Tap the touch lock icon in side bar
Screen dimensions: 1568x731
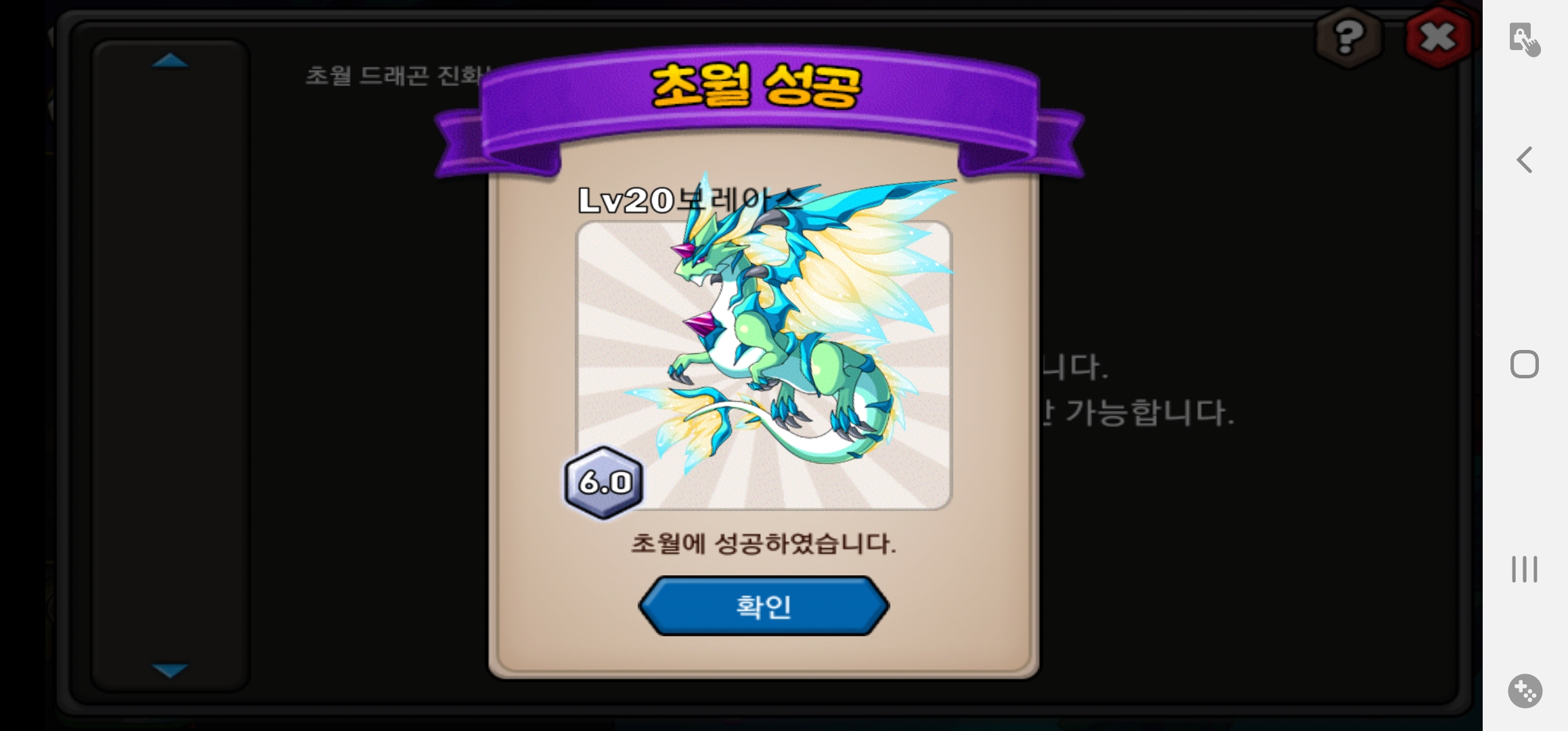1524,39
